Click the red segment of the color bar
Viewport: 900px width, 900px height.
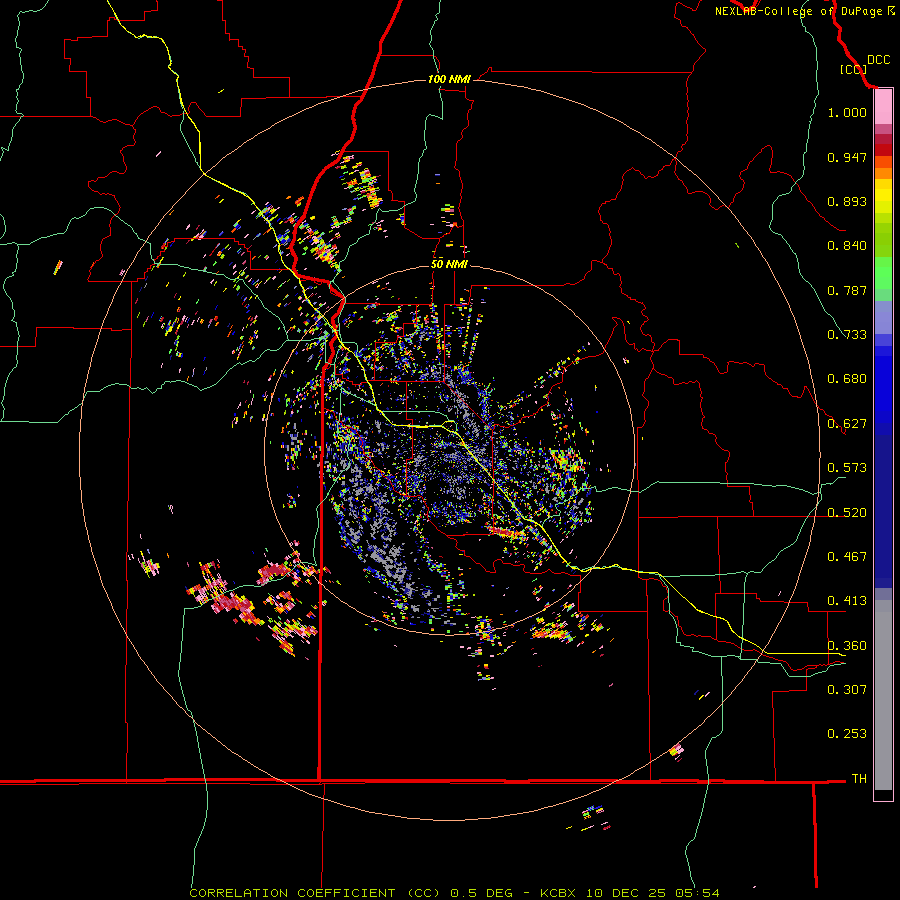883,150
